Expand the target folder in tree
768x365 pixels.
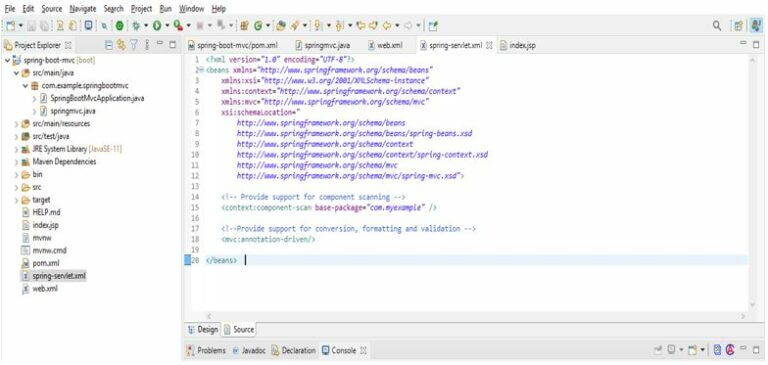coord(17,200)
